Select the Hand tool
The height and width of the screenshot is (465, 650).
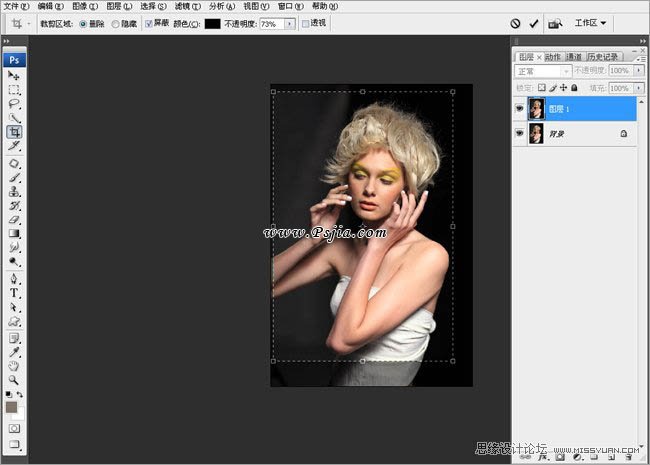tap(14, 366)
